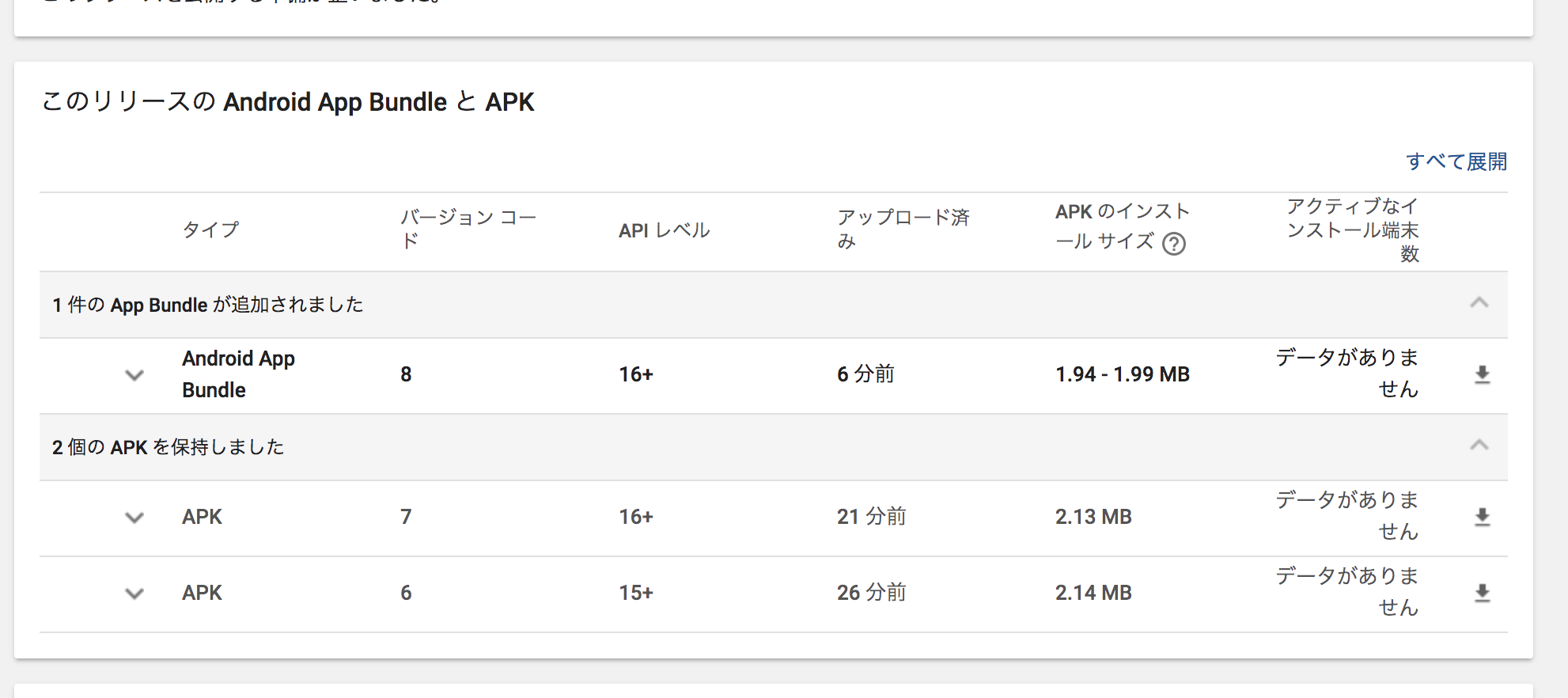Download the Android App Bundle version 8
This screenshot has height=698, width=1568.
(1482, 375)
